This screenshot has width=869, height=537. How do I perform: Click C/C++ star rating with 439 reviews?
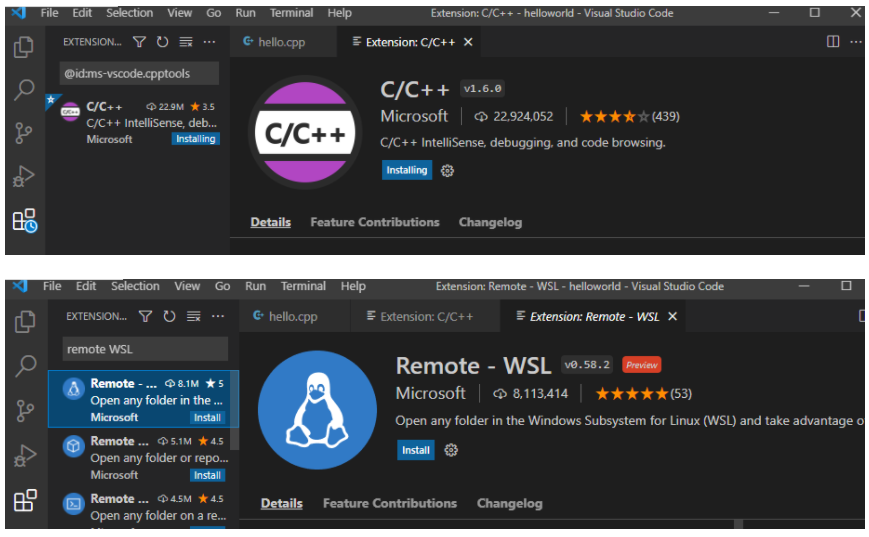(630, 116)
